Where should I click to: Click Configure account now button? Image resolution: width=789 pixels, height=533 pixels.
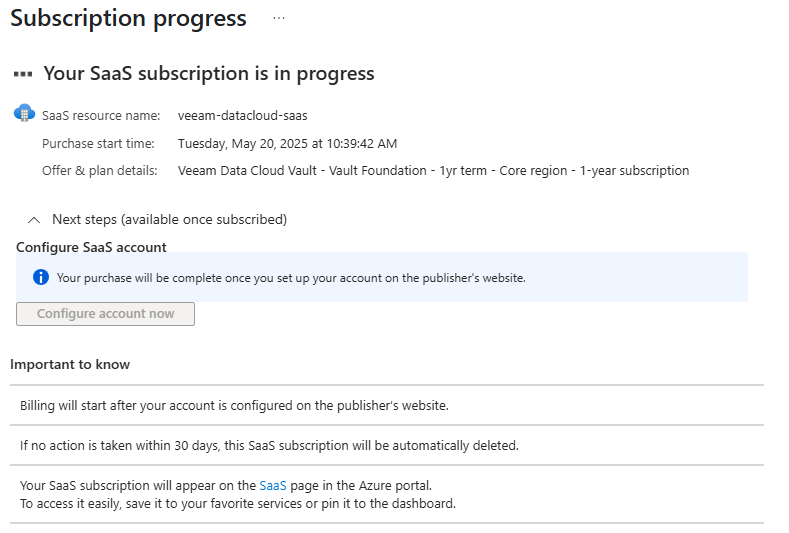point(105,314)
